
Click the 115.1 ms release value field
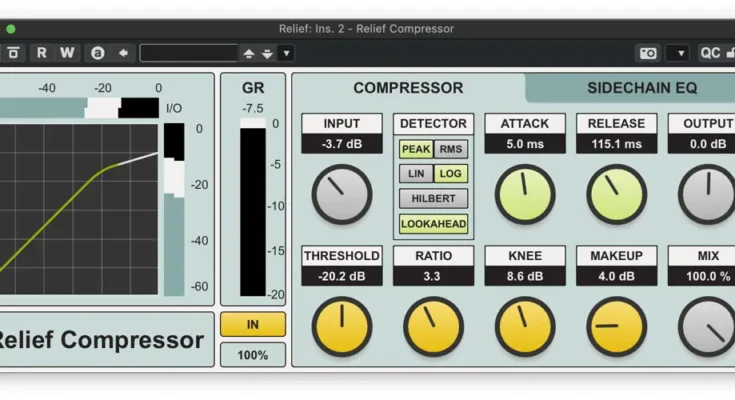pos(616,144)
